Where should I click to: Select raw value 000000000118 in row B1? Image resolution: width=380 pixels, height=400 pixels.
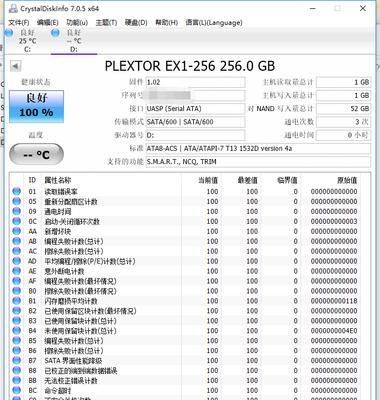coord(334,301)
